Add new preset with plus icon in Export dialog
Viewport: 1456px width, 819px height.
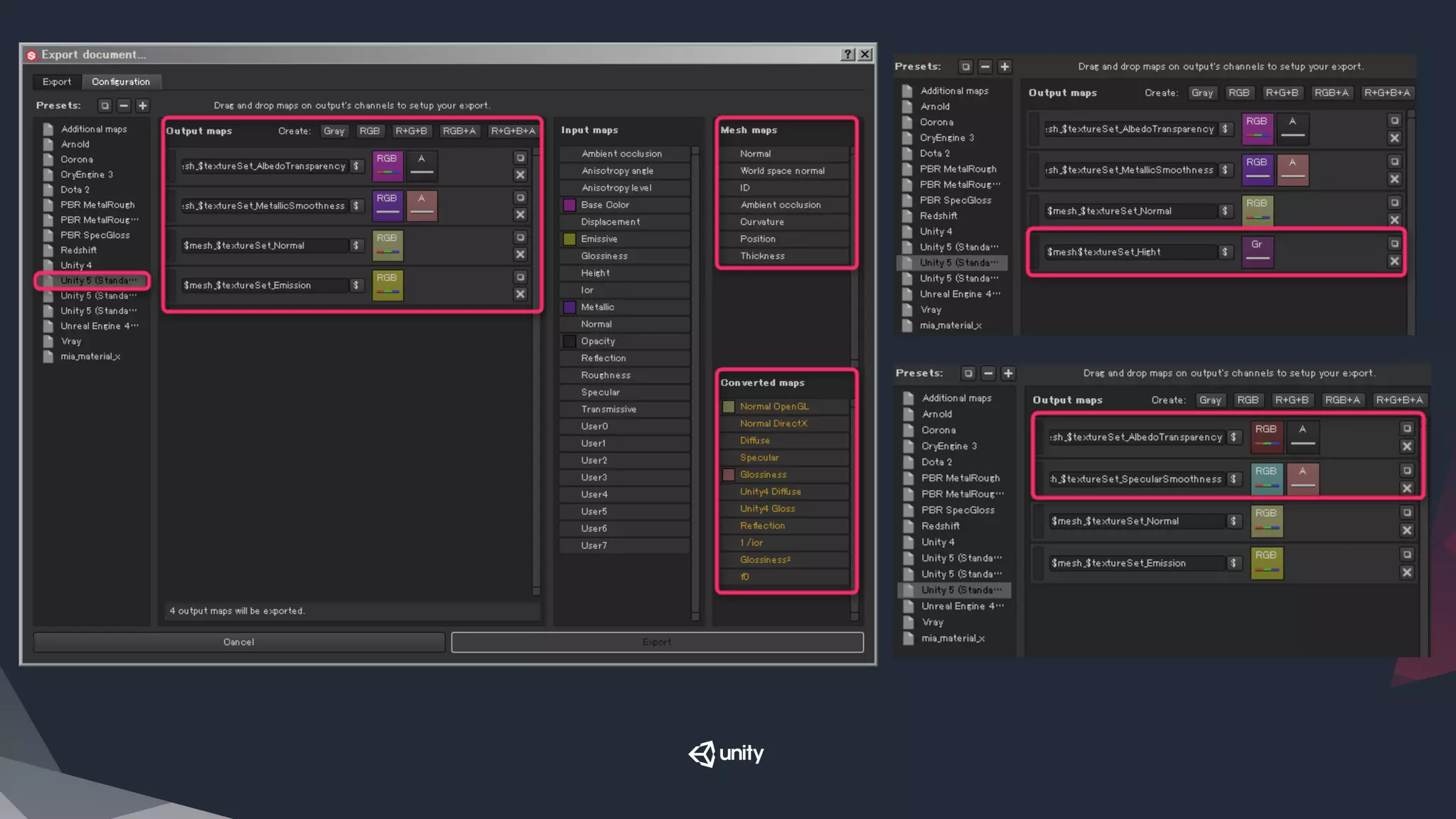tap(143, 105)
